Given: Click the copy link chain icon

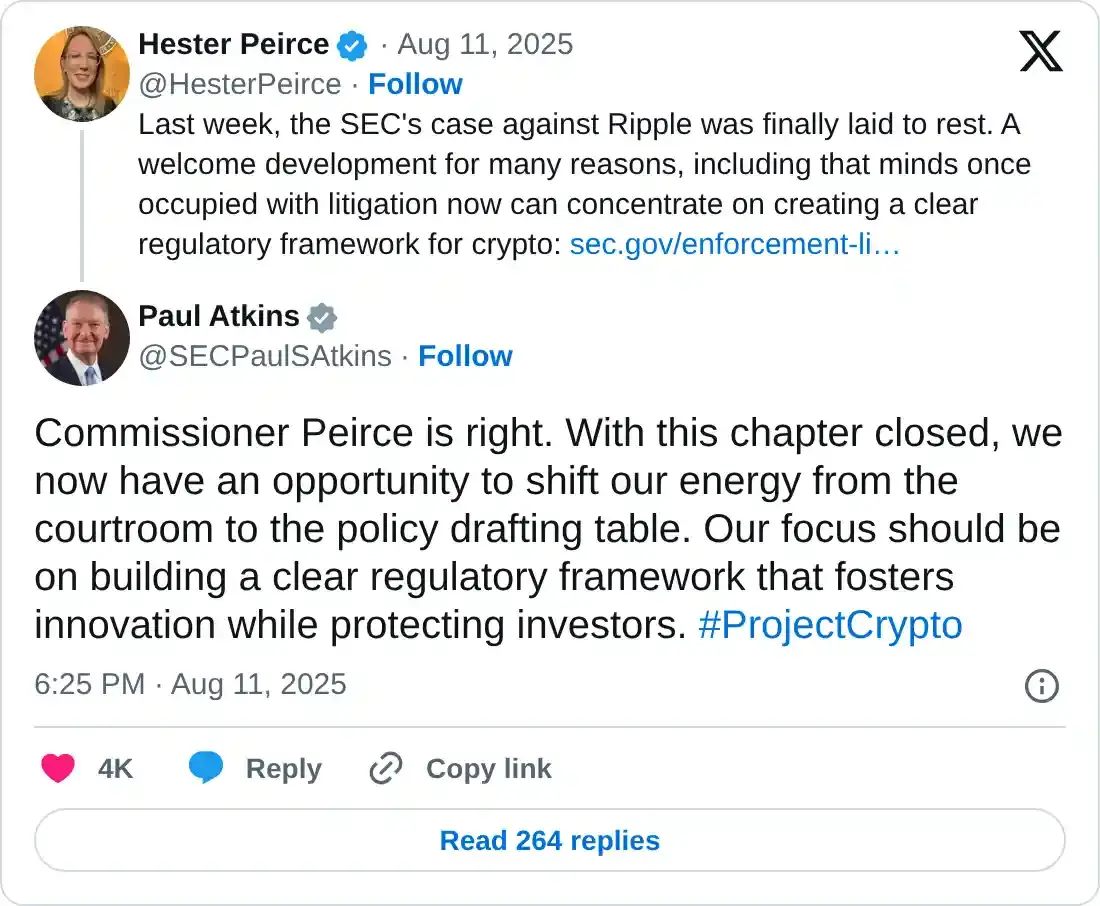Looking at the screenshot, I should [x=385, y=768].
